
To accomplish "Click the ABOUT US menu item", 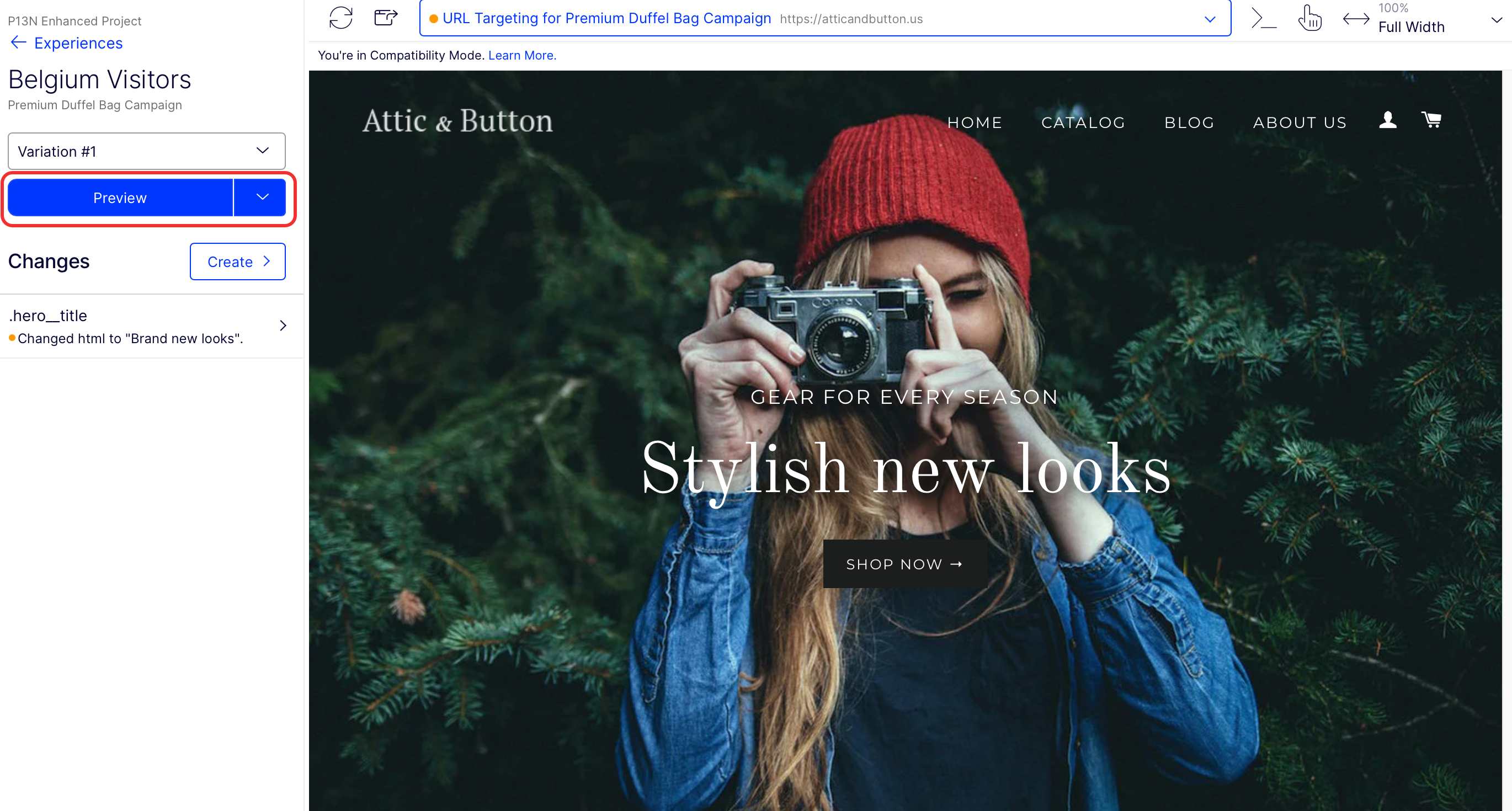I will point(1300,122).
